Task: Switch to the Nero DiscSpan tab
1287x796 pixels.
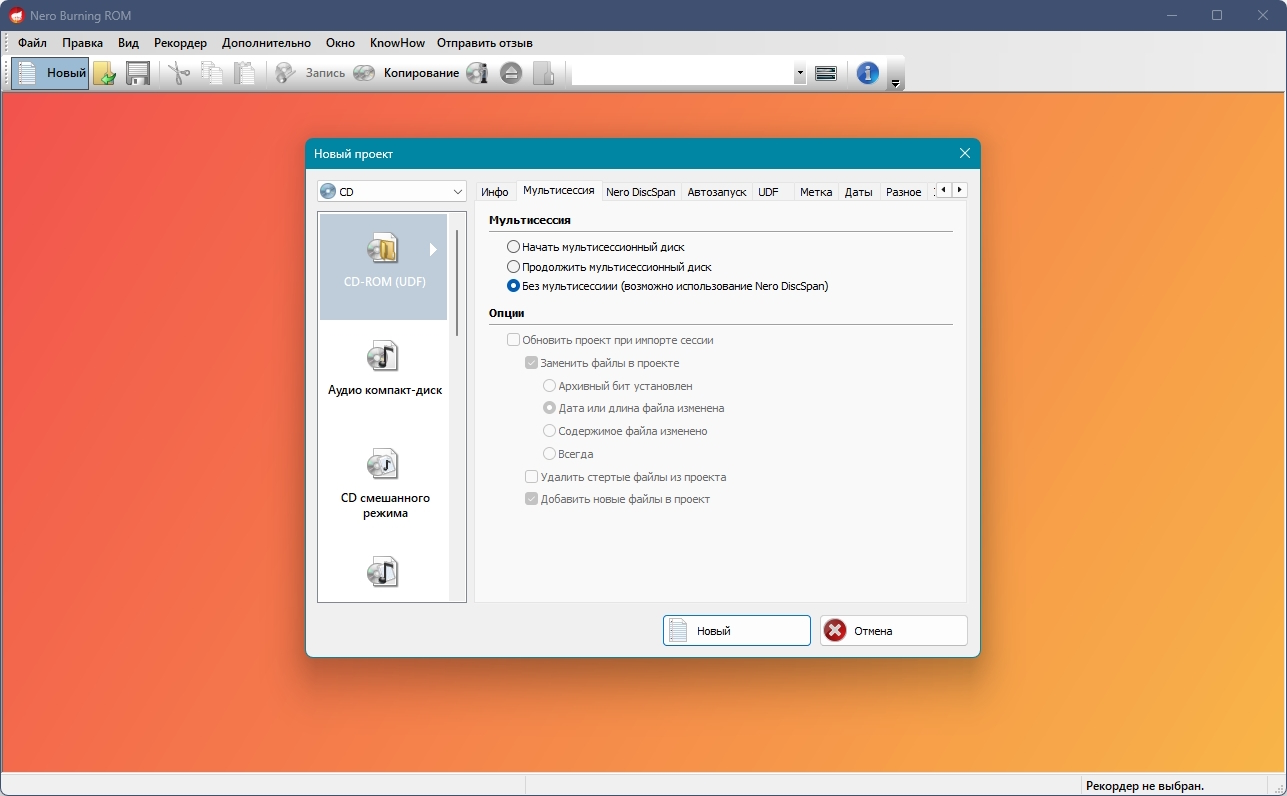Action: tap(640, 191)
